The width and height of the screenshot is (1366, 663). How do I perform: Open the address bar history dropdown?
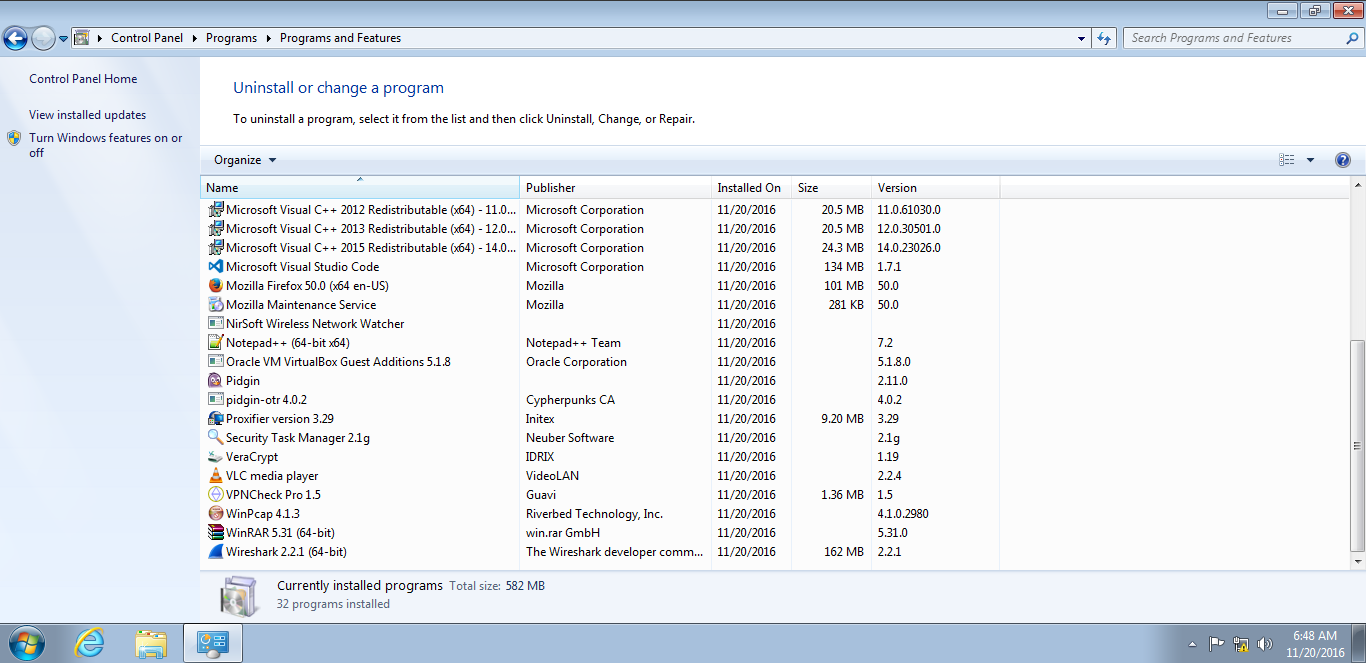(1082, 38)
